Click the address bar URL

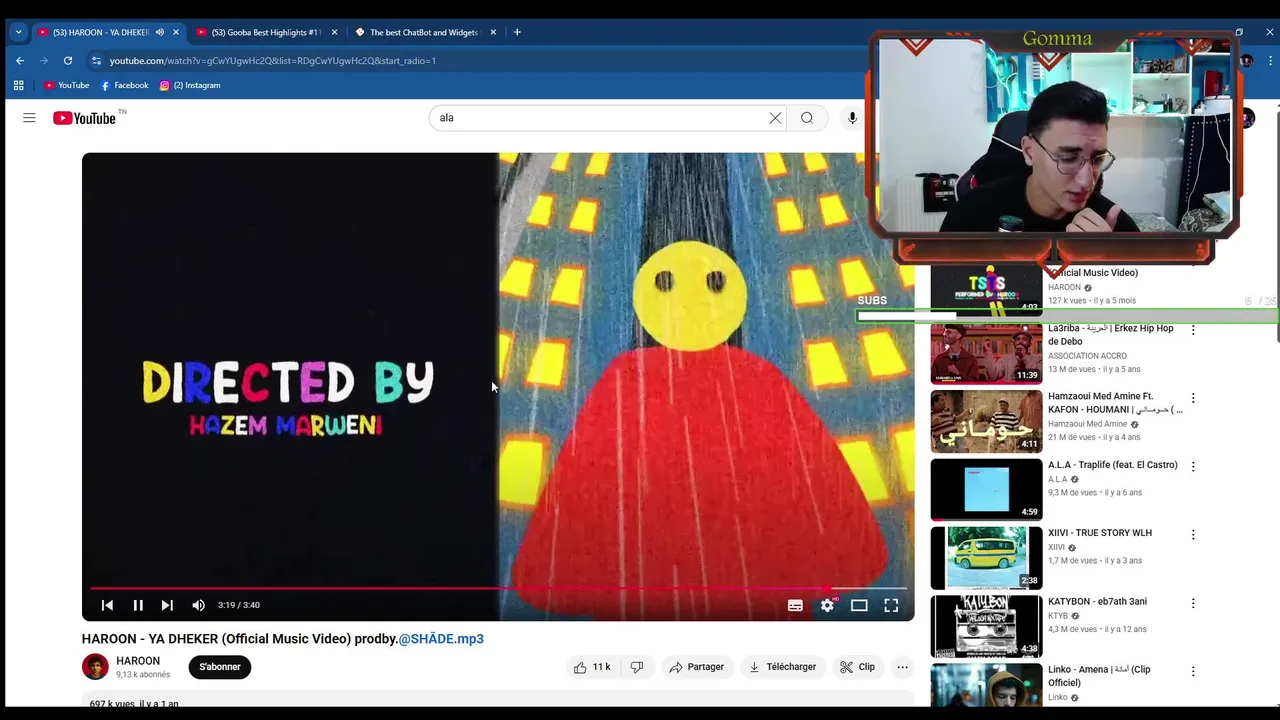[x=273, y=61]
